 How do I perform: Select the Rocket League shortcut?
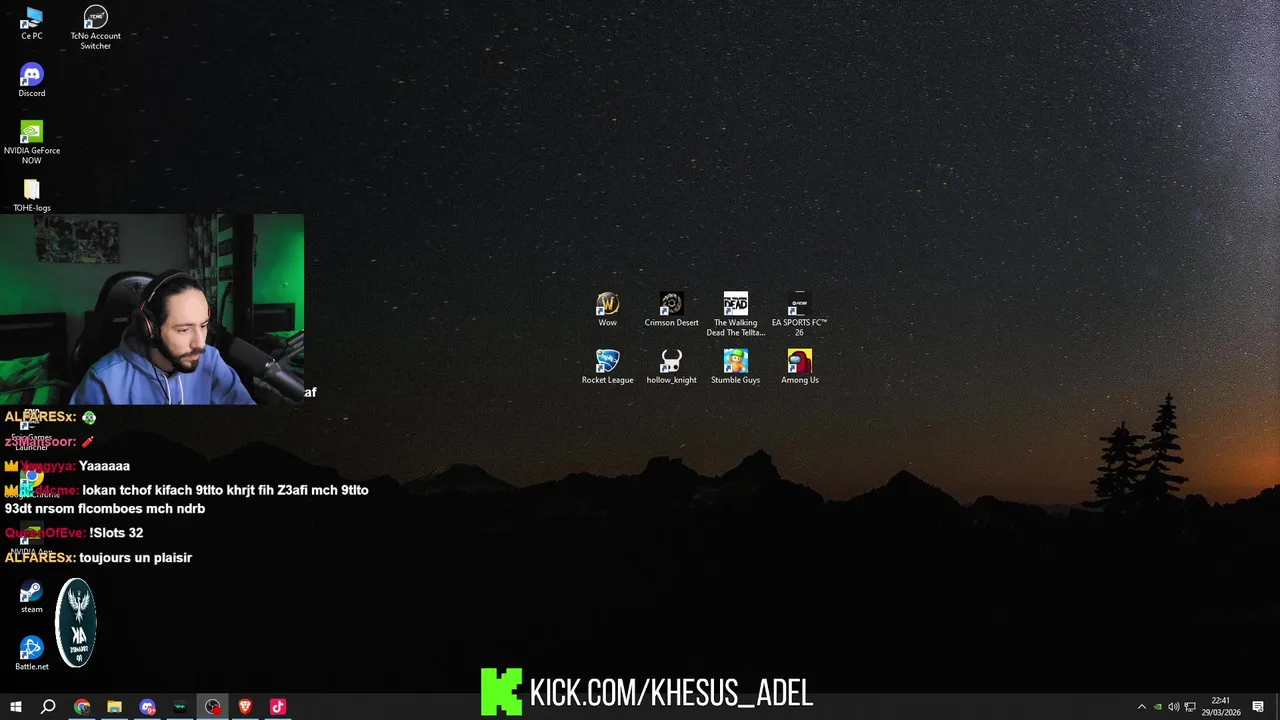tap(607, 366)
